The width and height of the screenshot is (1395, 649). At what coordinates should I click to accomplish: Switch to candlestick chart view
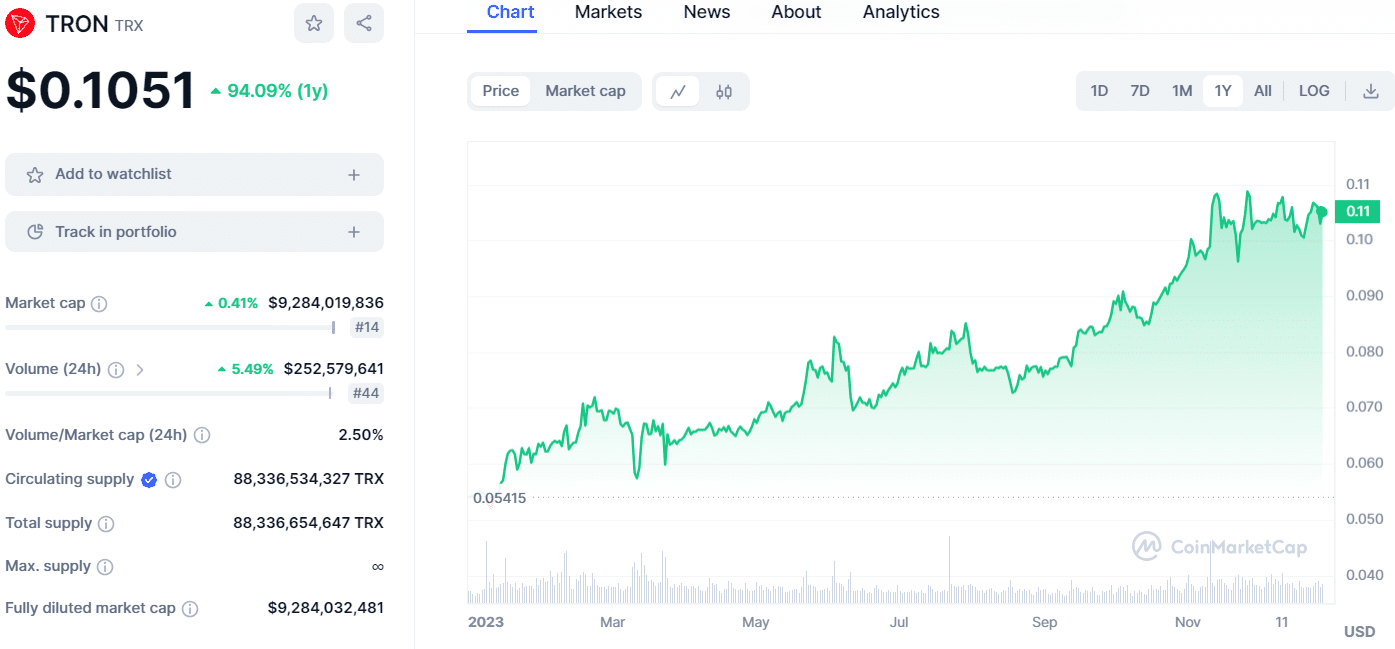click(x=724, y=91)
